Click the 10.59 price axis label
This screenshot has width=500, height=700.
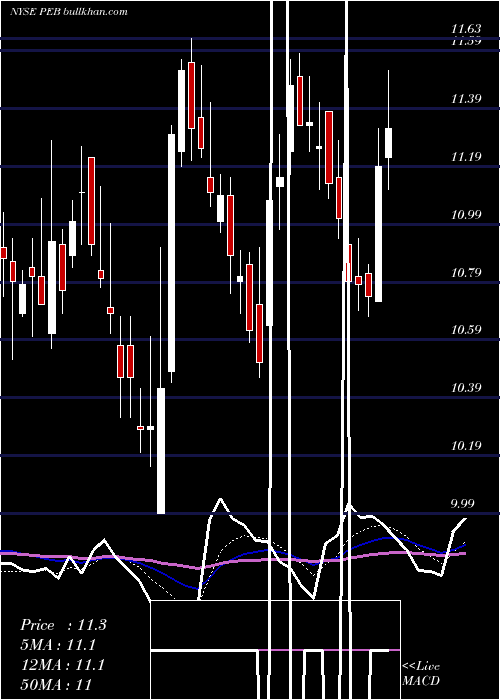click(466, 330)
